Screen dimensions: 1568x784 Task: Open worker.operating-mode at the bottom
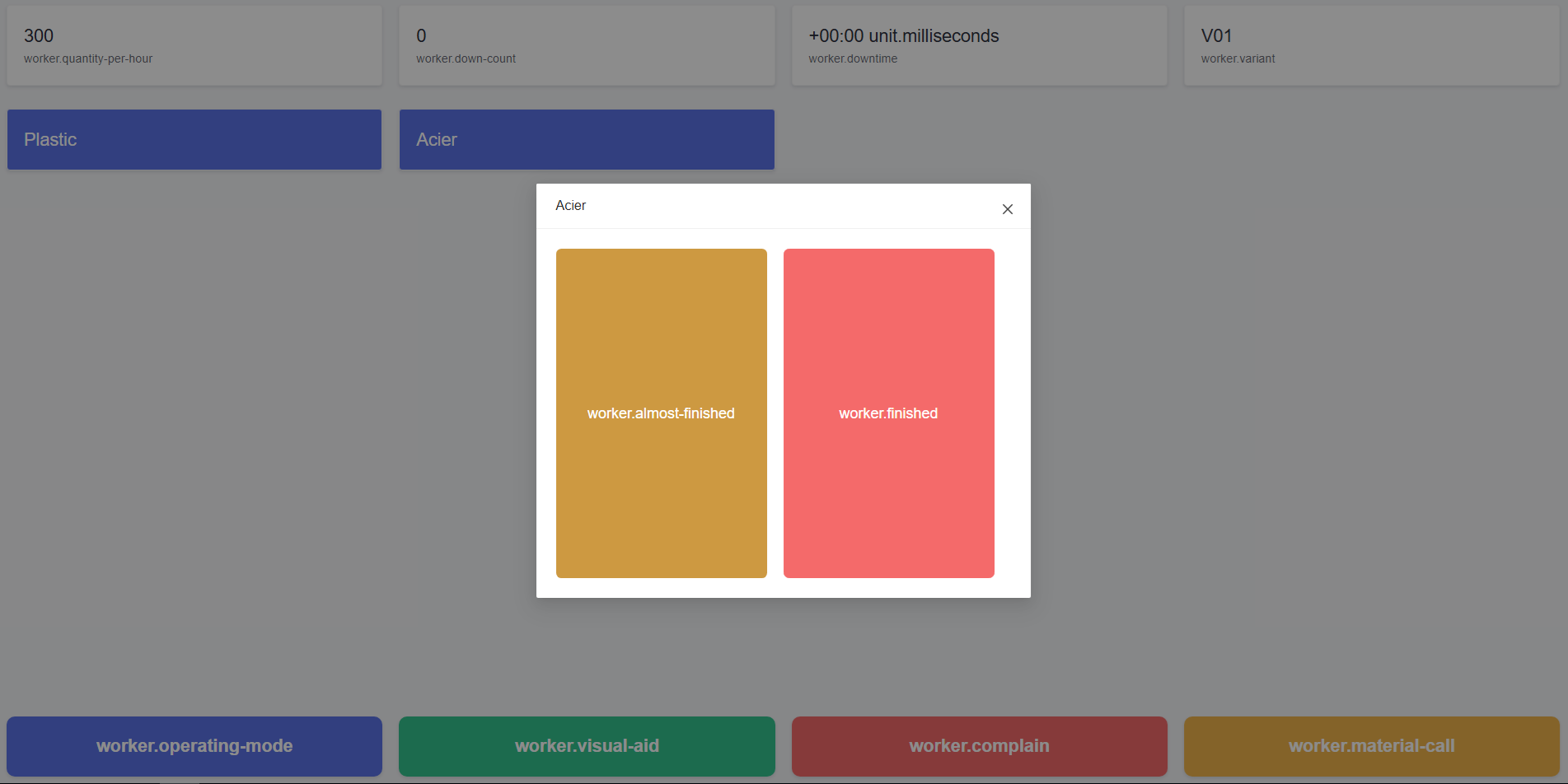point(194,746)
